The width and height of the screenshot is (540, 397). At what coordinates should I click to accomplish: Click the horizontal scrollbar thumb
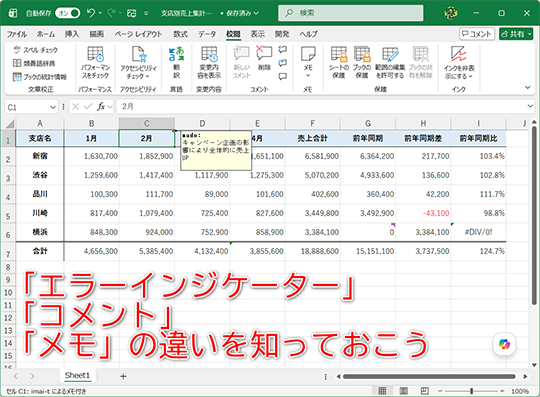[x=429, y=376]
